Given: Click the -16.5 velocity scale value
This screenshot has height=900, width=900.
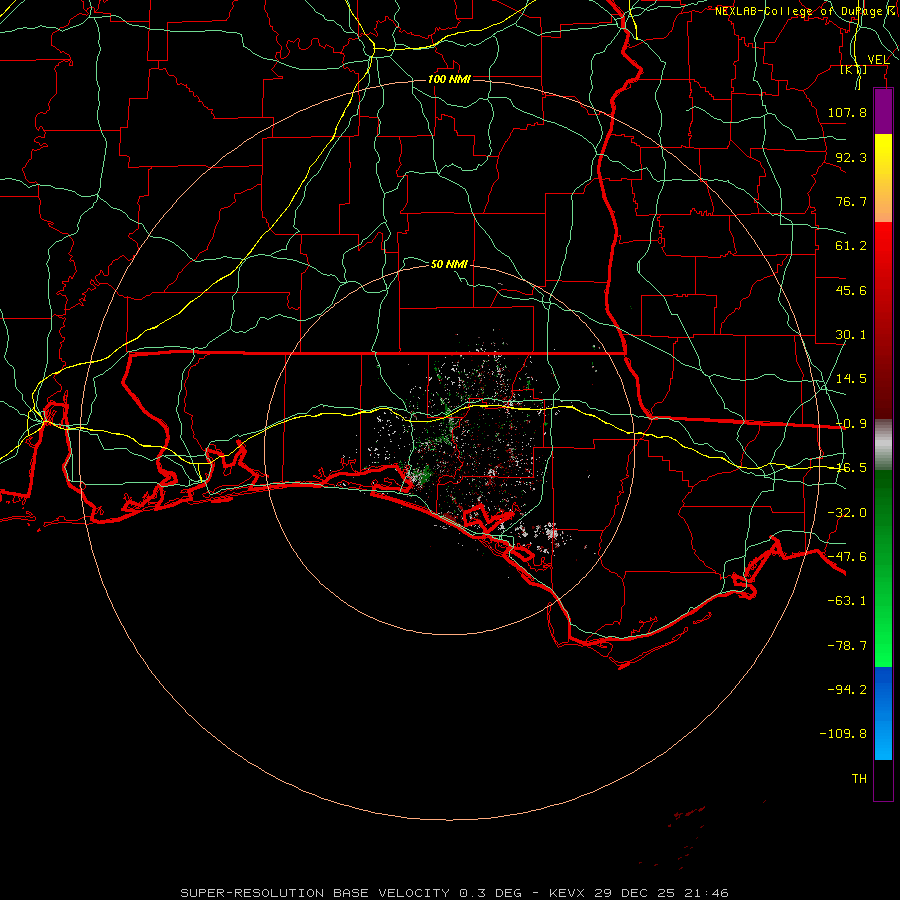Looking at the screenshot, I should [851, 468].
